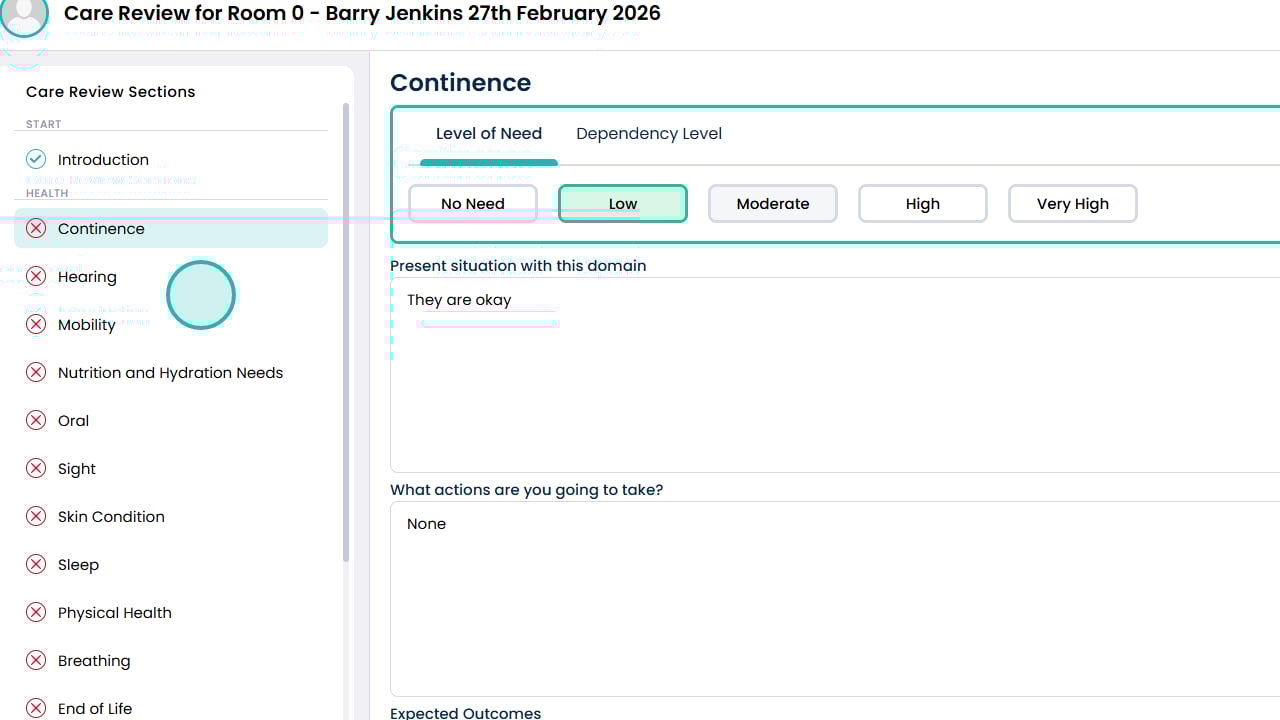
Task: Click the red X icon beside Mobility
Action: click(36, 324)
